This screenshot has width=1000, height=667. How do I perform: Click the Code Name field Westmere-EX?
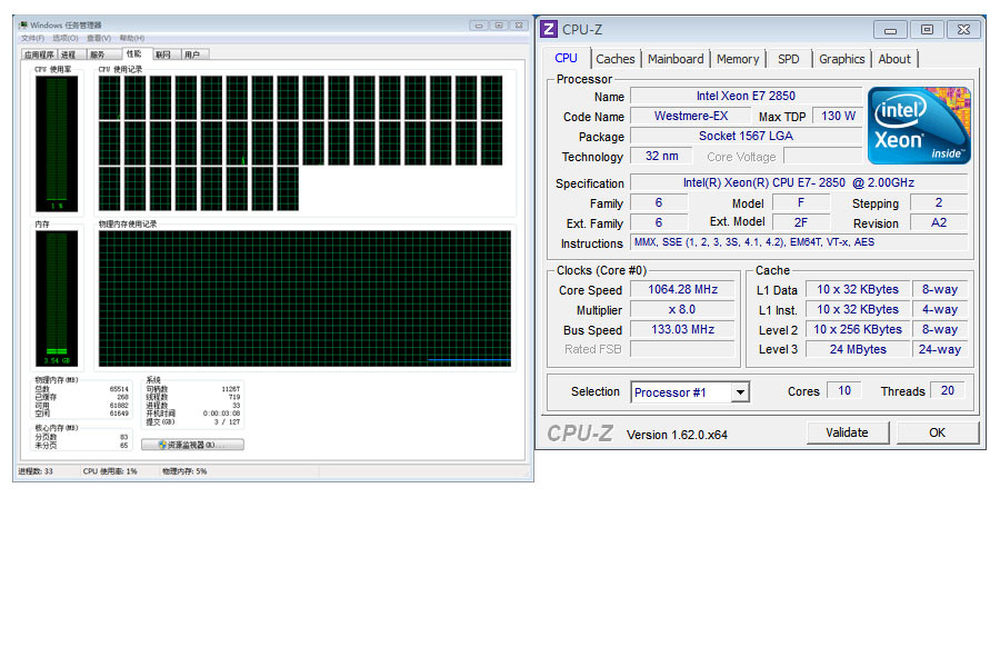tap(691, 116)
